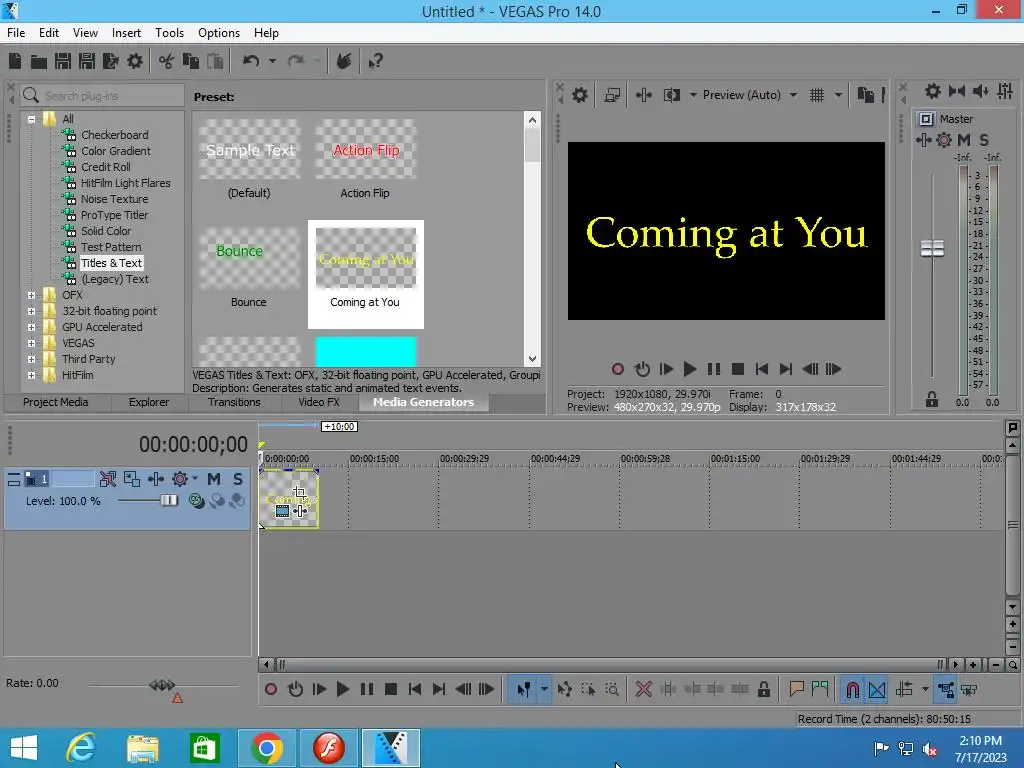Viewport: 1024px width, 768px height.
Task: Expand the HitFilm folder
Action: pos(31,376)
